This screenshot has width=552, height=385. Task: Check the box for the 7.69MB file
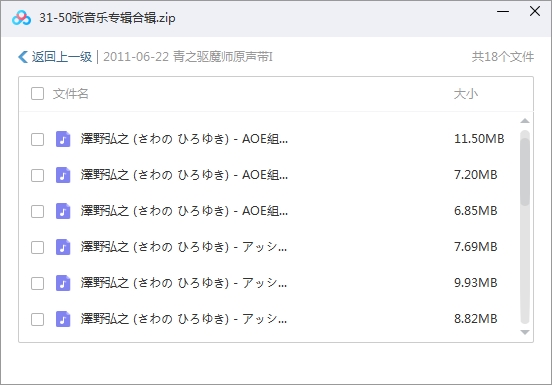tap(37, 247)
